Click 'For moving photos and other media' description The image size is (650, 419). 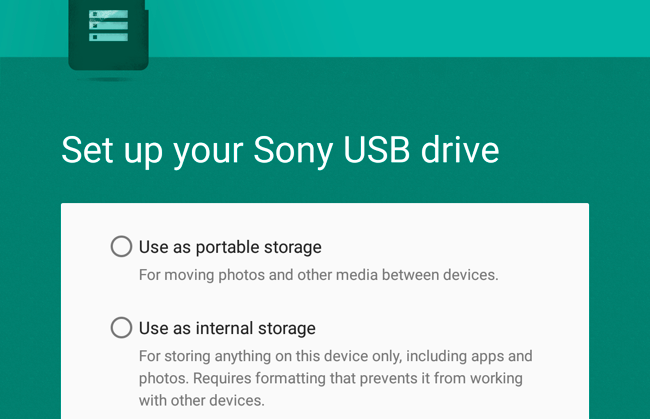point(318,274)
